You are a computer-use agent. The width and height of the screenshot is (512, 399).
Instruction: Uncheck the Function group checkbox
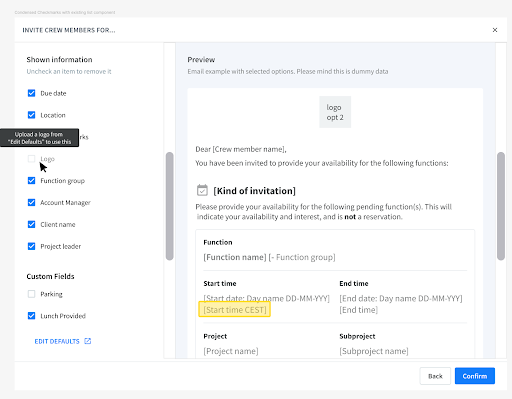pos(31,181)
